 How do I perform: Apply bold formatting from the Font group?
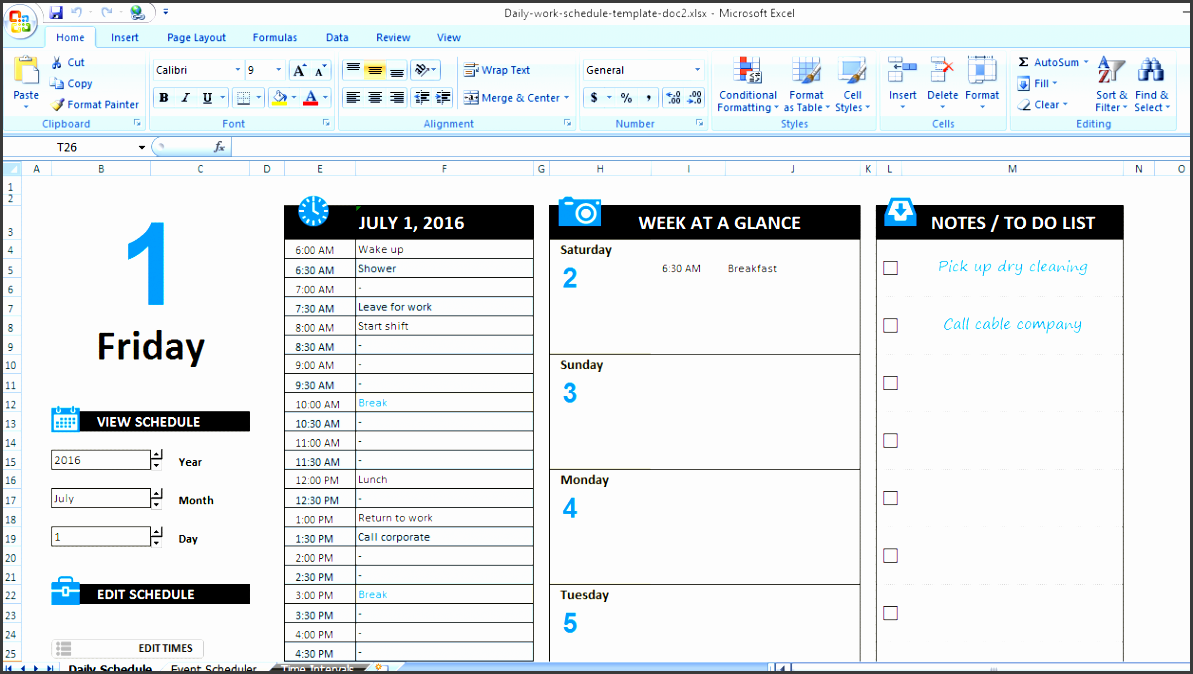[x=164, y=97]
